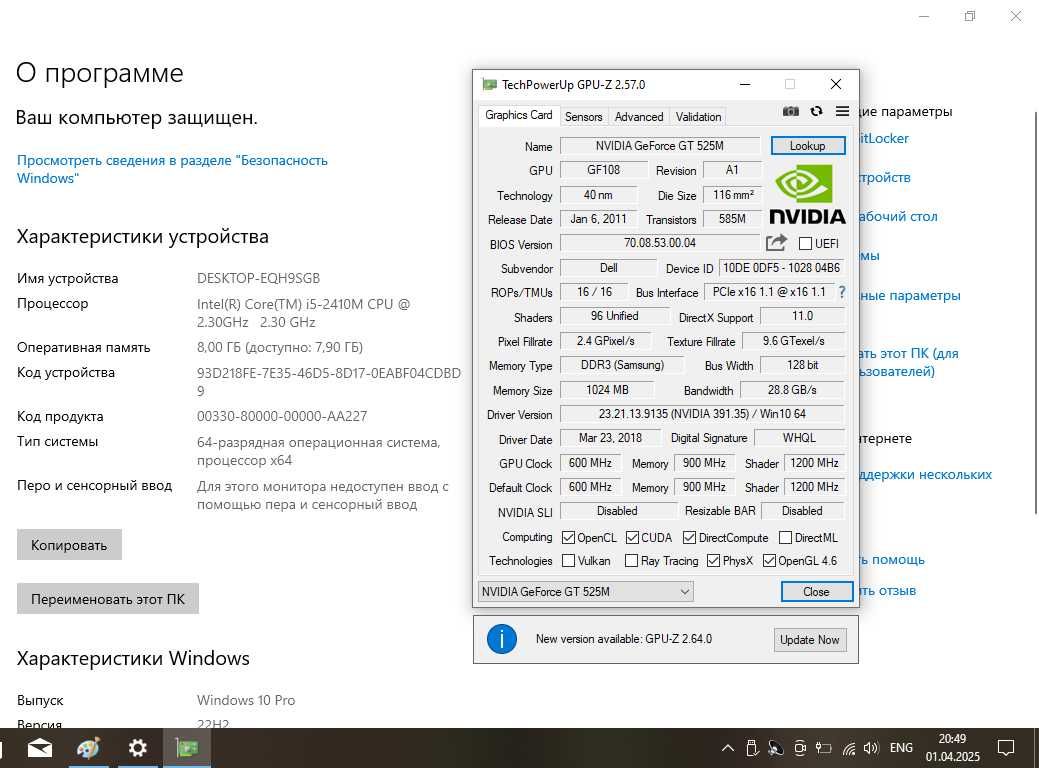Viewport: 1039px width, 768px height.
Task: Toggle the OpenCL checkbox
Action: point(568,537)
